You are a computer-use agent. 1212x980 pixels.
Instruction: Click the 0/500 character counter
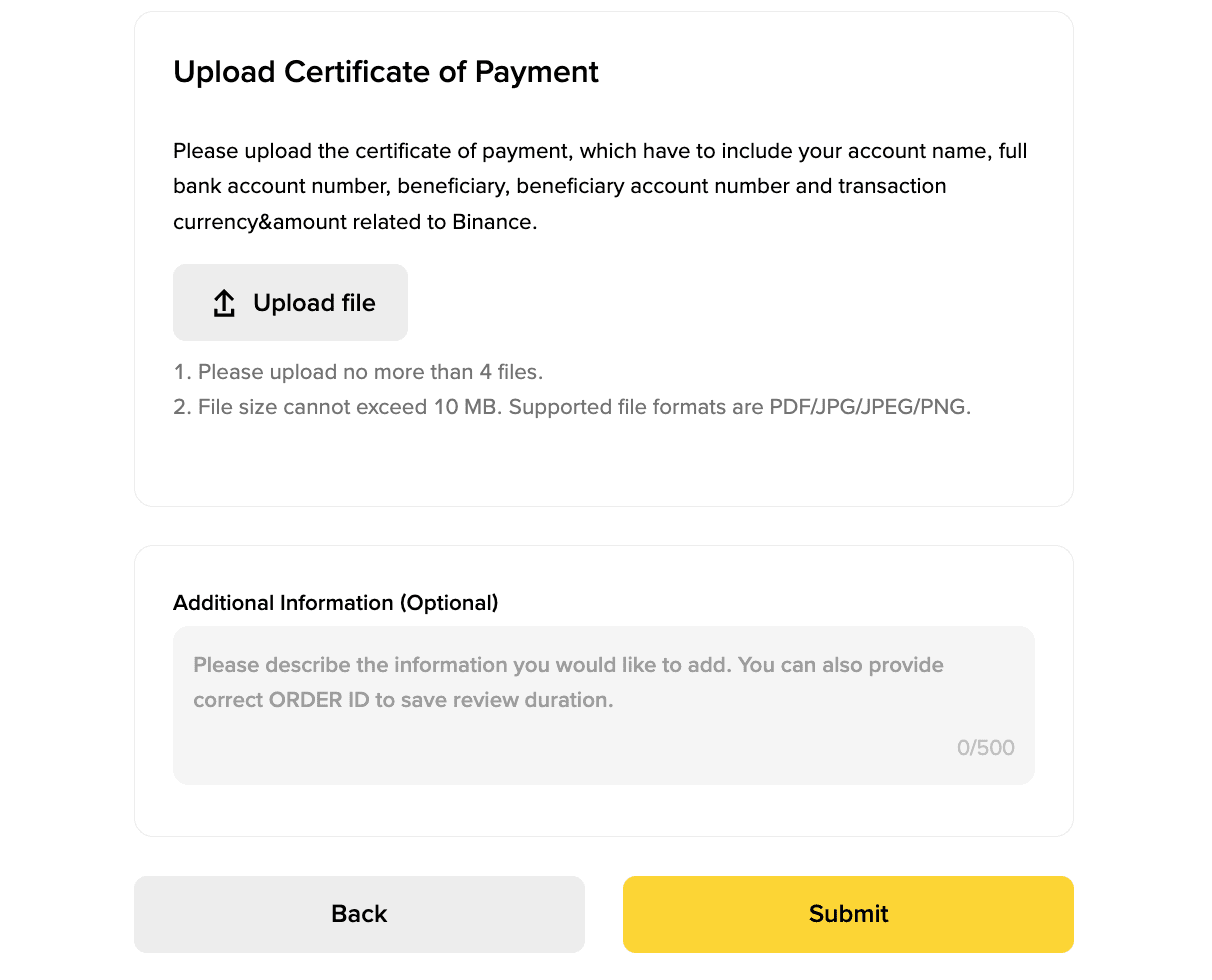click(x=985, y=748)
